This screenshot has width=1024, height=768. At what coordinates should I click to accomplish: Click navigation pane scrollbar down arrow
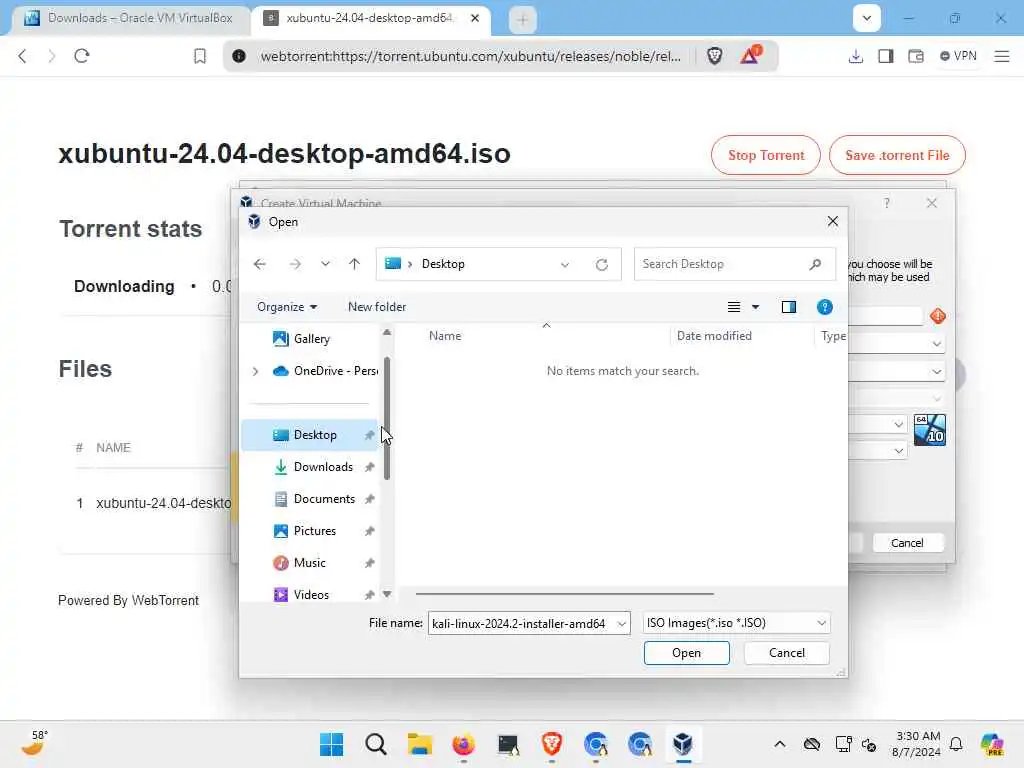pyautogui.click(x=387, y=594)
